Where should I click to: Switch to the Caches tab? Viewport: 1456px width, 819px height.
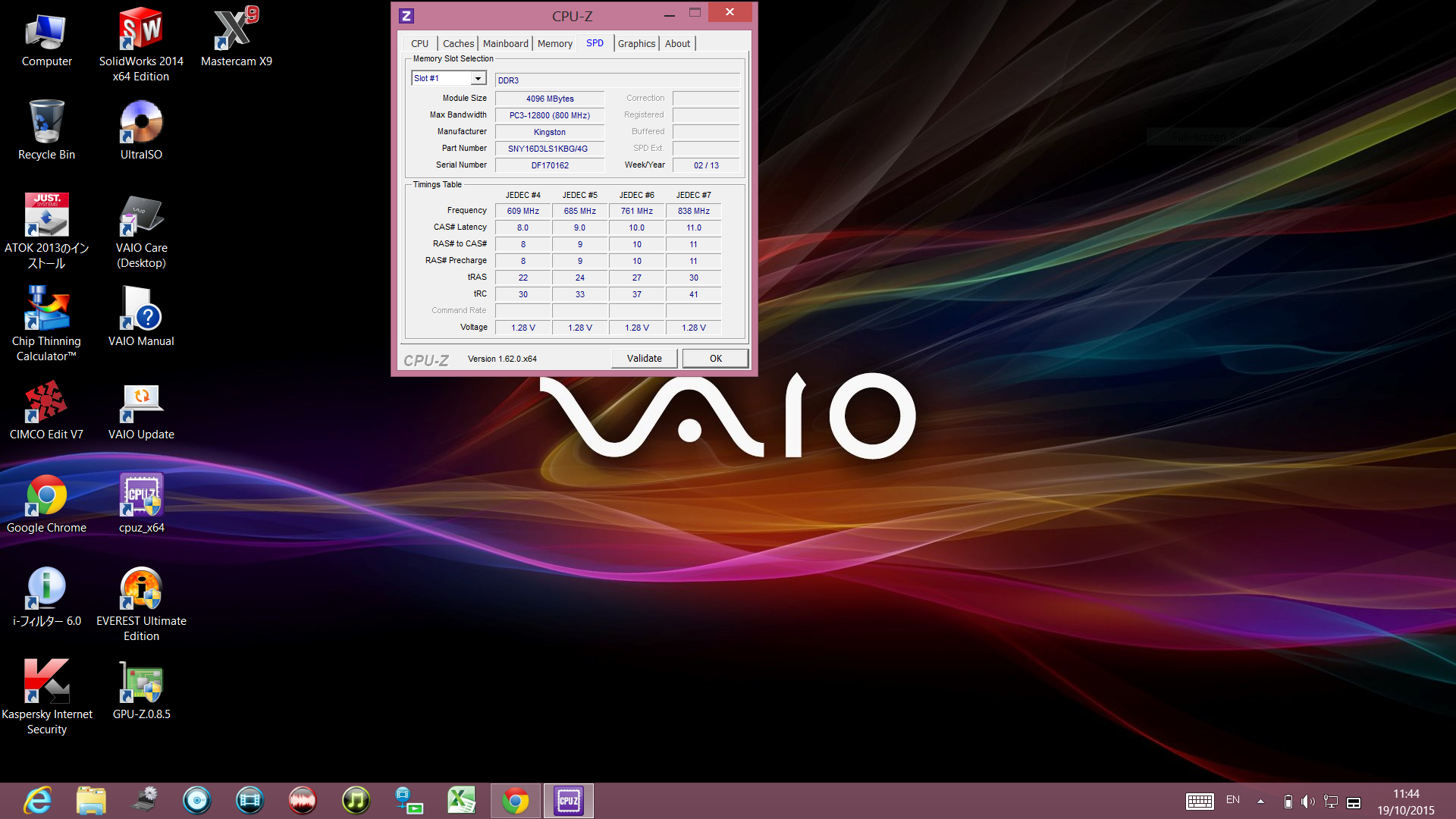coord(458,44)
